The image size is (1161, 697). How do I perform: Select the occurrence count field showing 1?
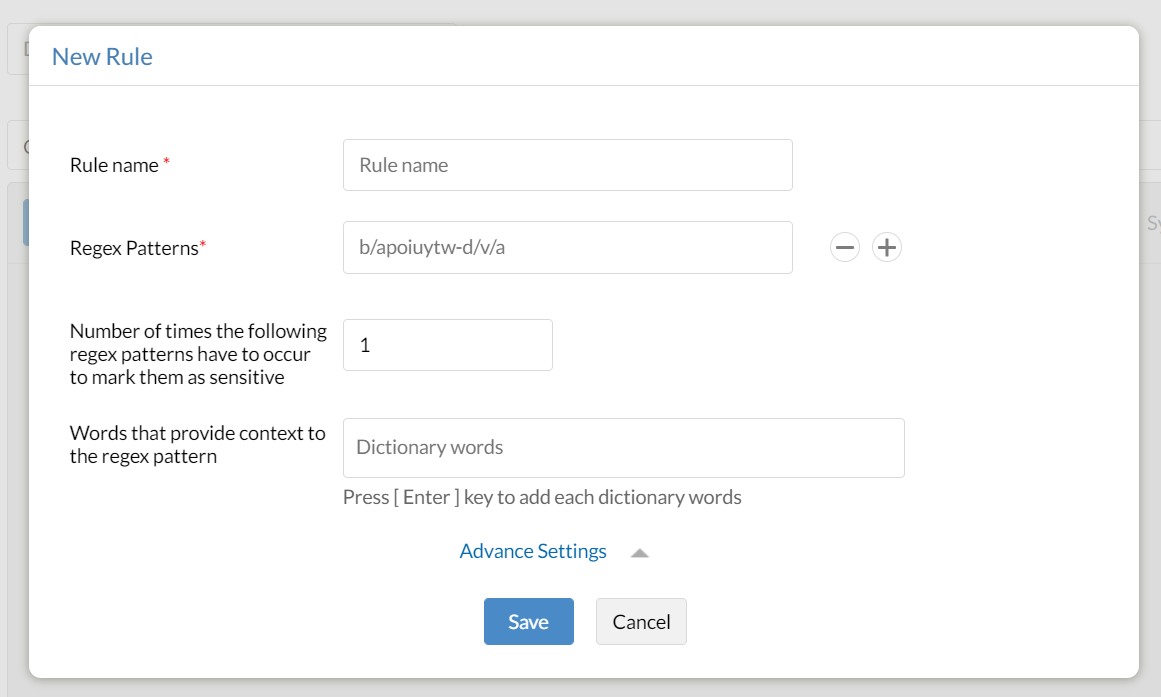[x=447, y=345]
